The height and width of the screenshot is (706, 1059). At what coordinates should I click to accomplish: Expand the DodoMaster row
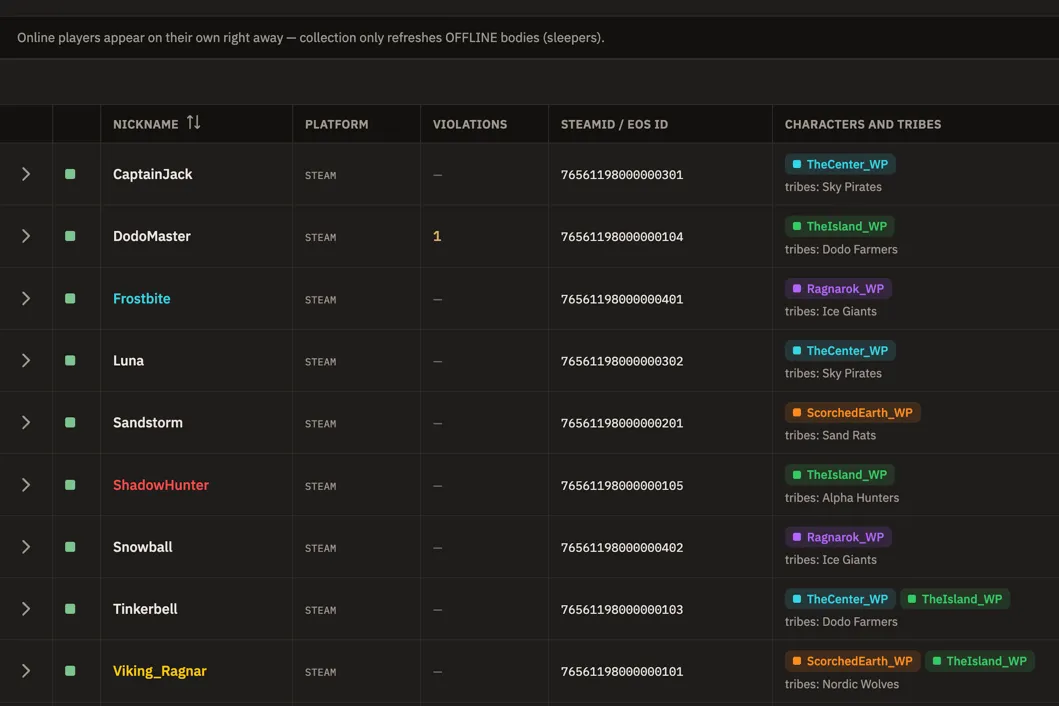click(26, 236)
